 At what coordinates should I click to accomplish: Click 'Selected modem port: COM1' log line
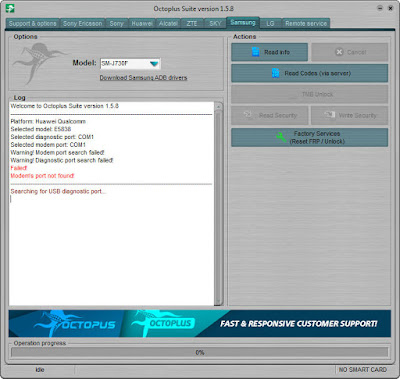click(x=48, y=145)
